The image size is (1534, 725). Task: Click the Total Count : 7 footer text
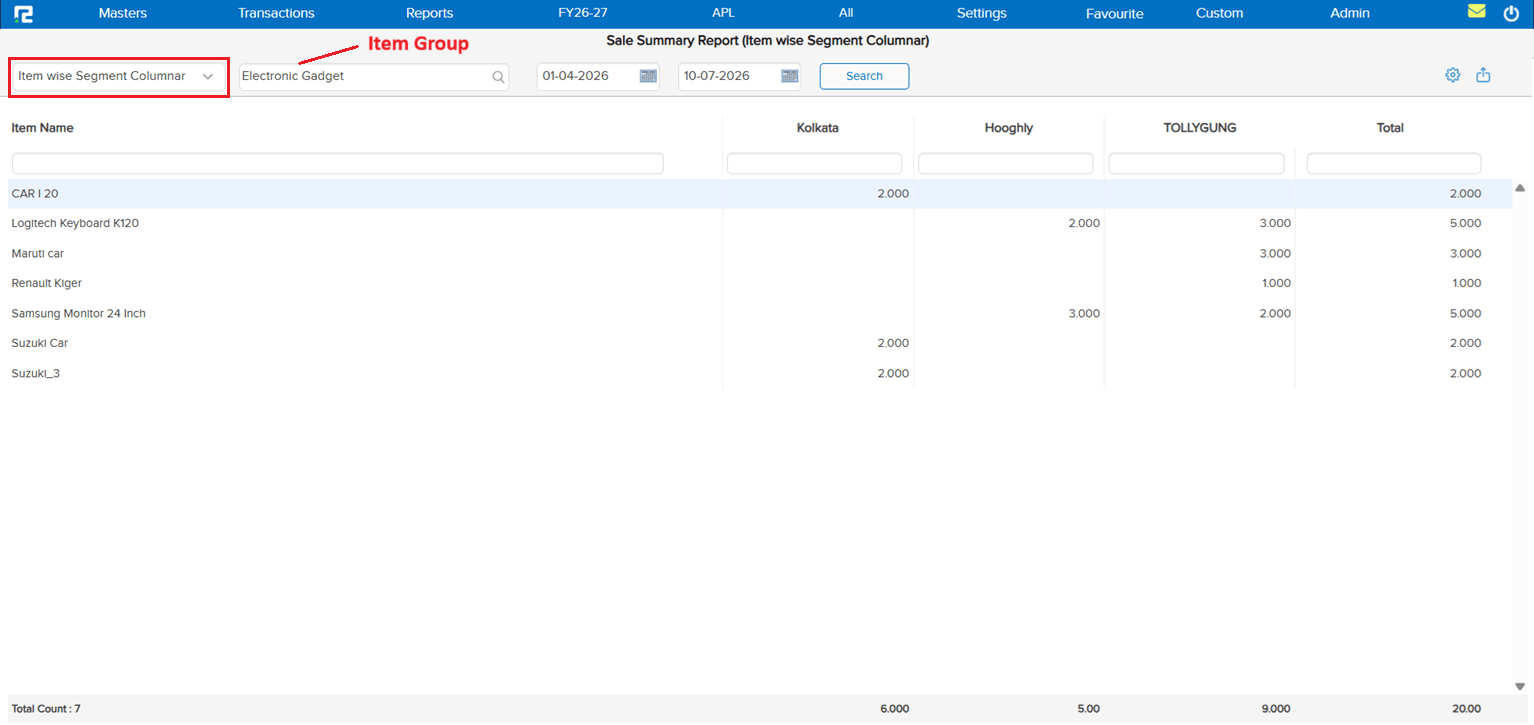46,709
